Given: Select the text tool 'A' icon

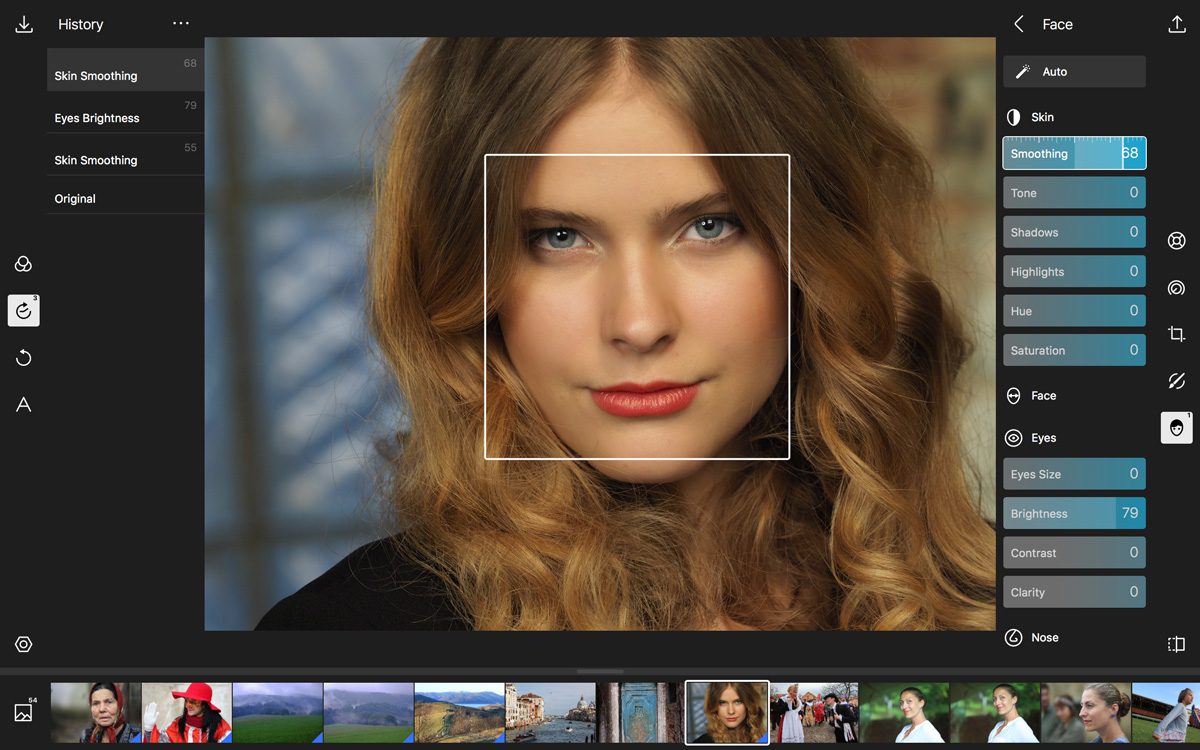Looking at the screenshot, I should point(24,405).
